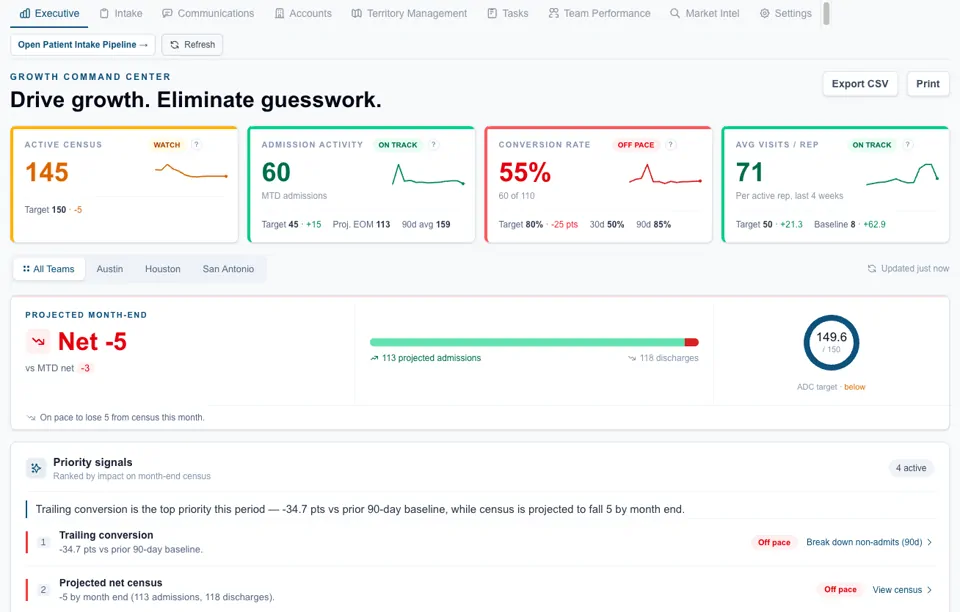Viewport: 960px width, 612px height.
Task: Click Off pace badge on Projected net census
Action: point(840,590)
